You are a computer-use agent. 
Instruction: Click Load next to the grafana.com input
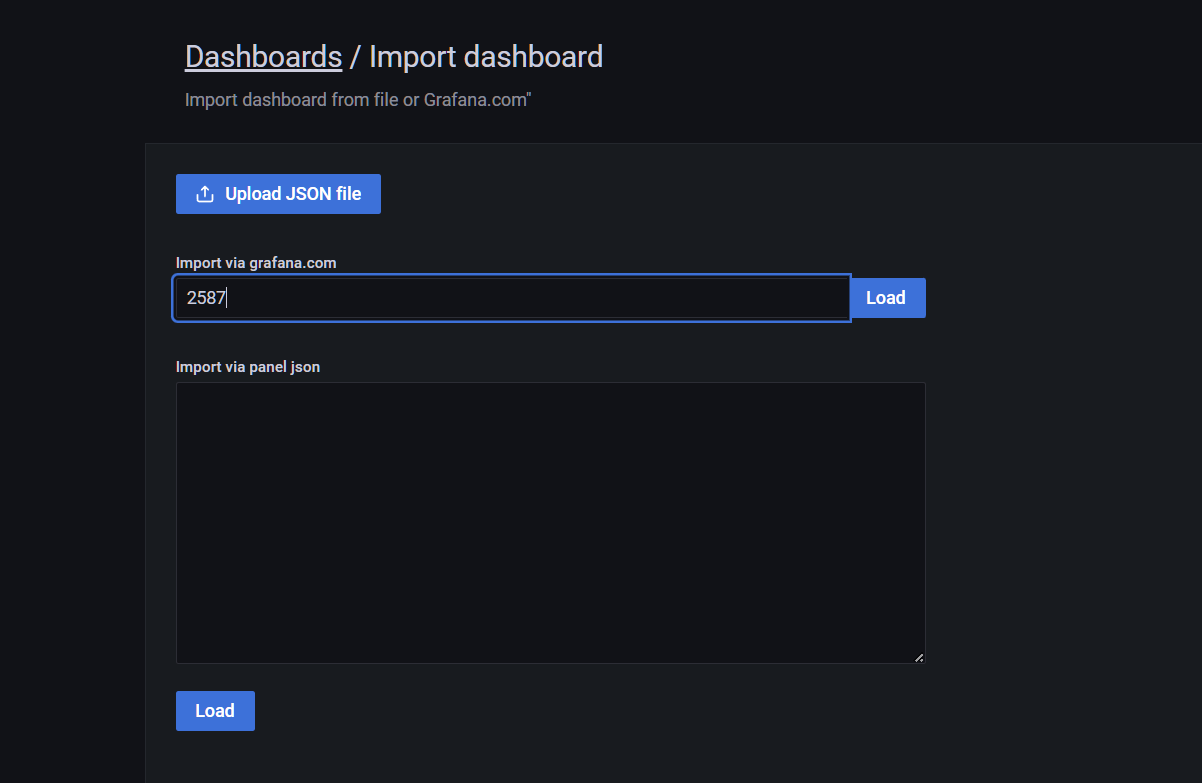pos(886,297)
